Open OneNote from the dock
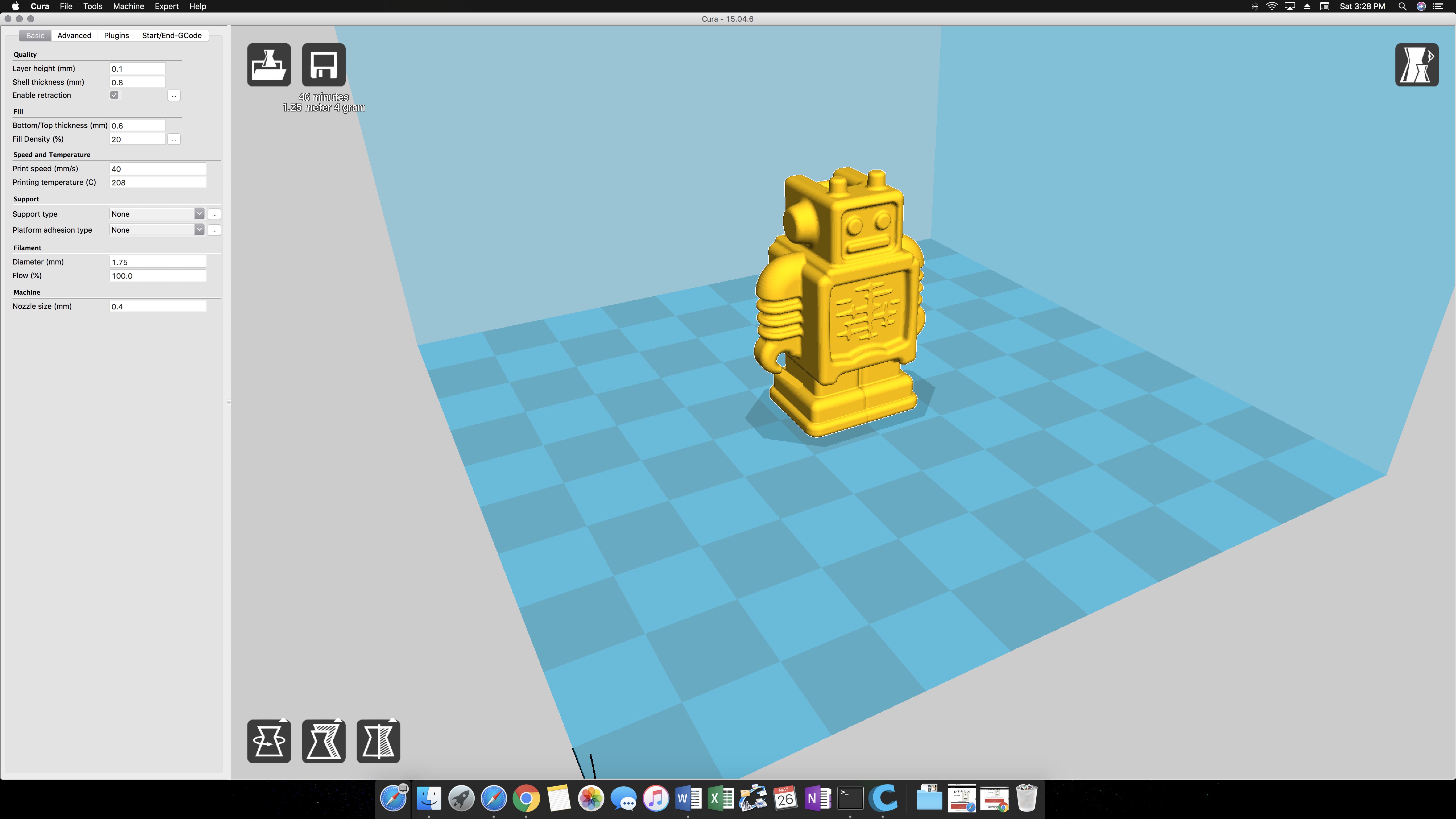Image resolution: width=1456 pixels, height=819 pixels. 818,798
